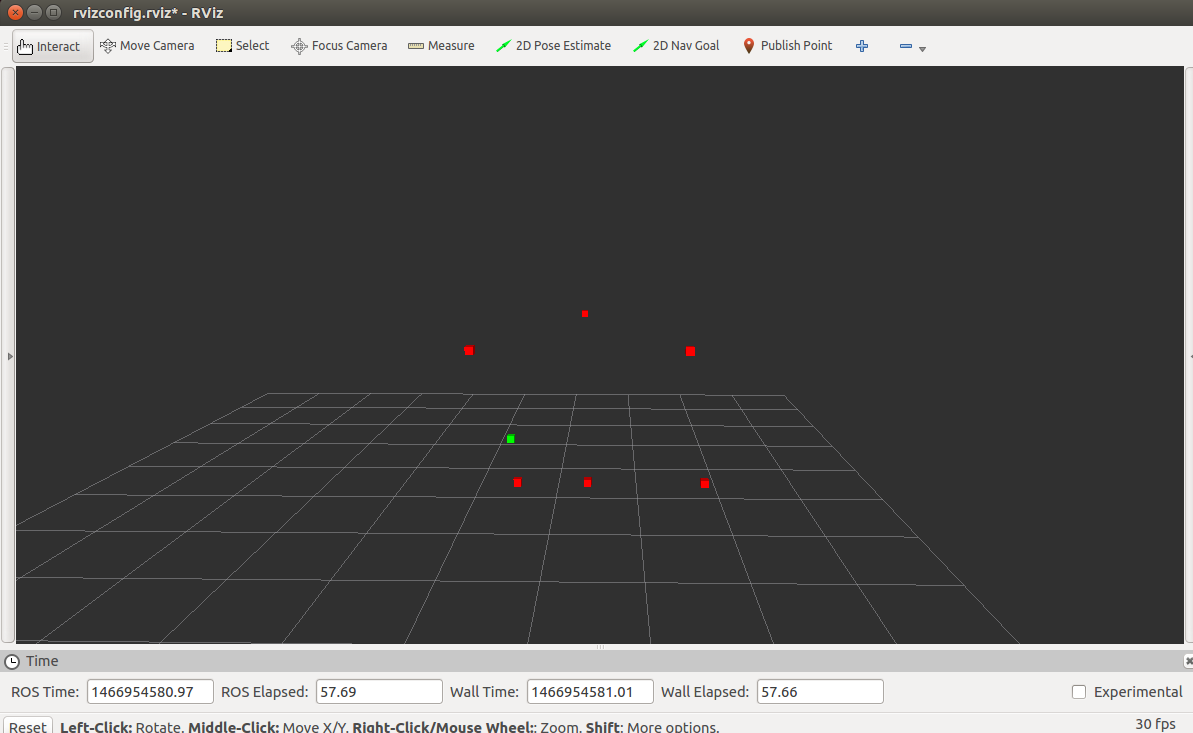
Task: Add a new tool with plus icon
Action: pyautogui.click(x=862, y=46)
